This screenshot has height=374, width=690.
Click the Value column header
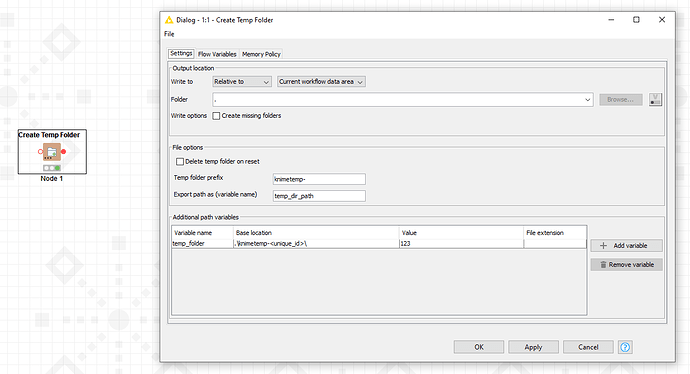(x=461, y=233)
